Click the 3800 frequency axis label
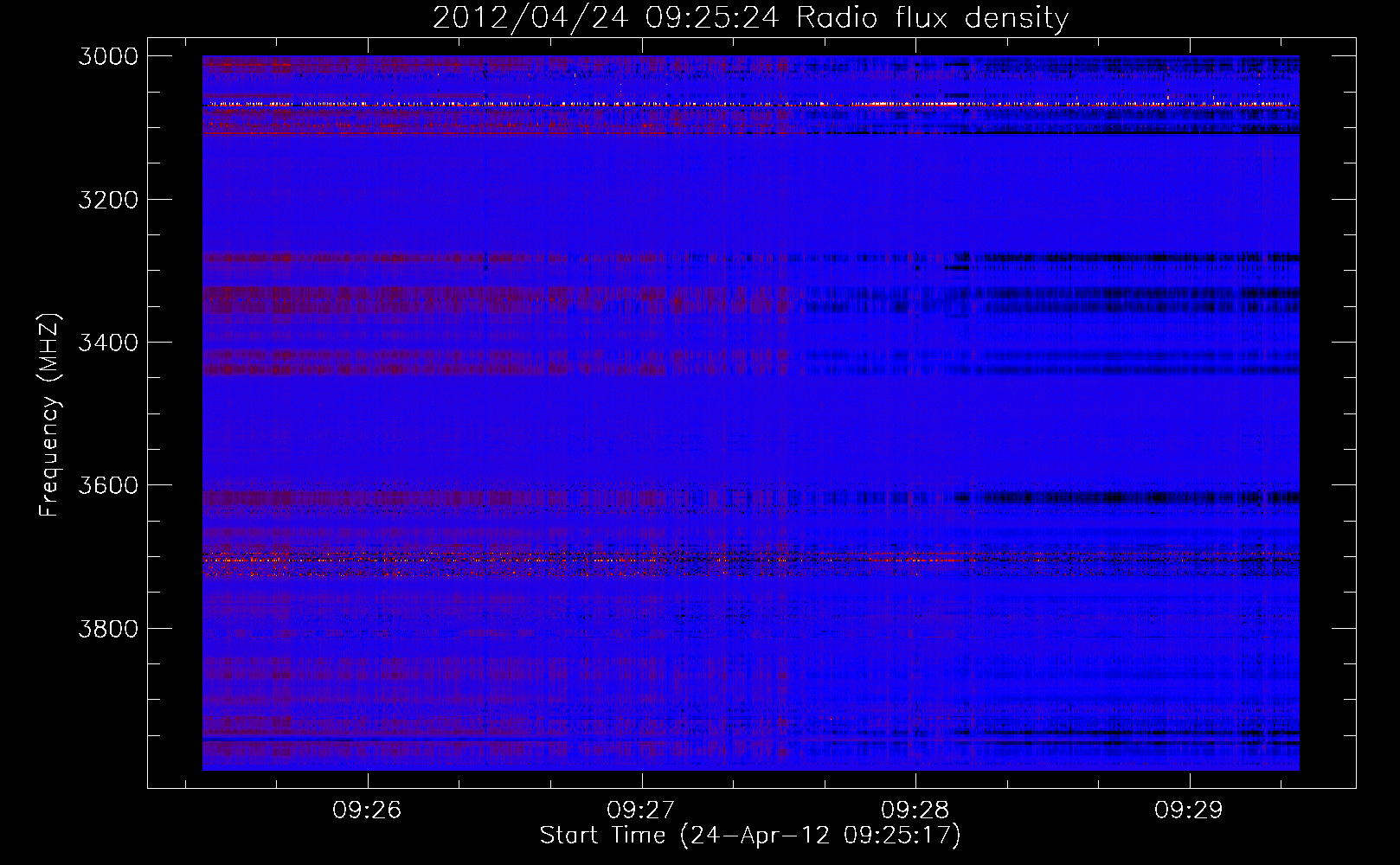This screenshot has height=865, width=1400. (108, 628)
